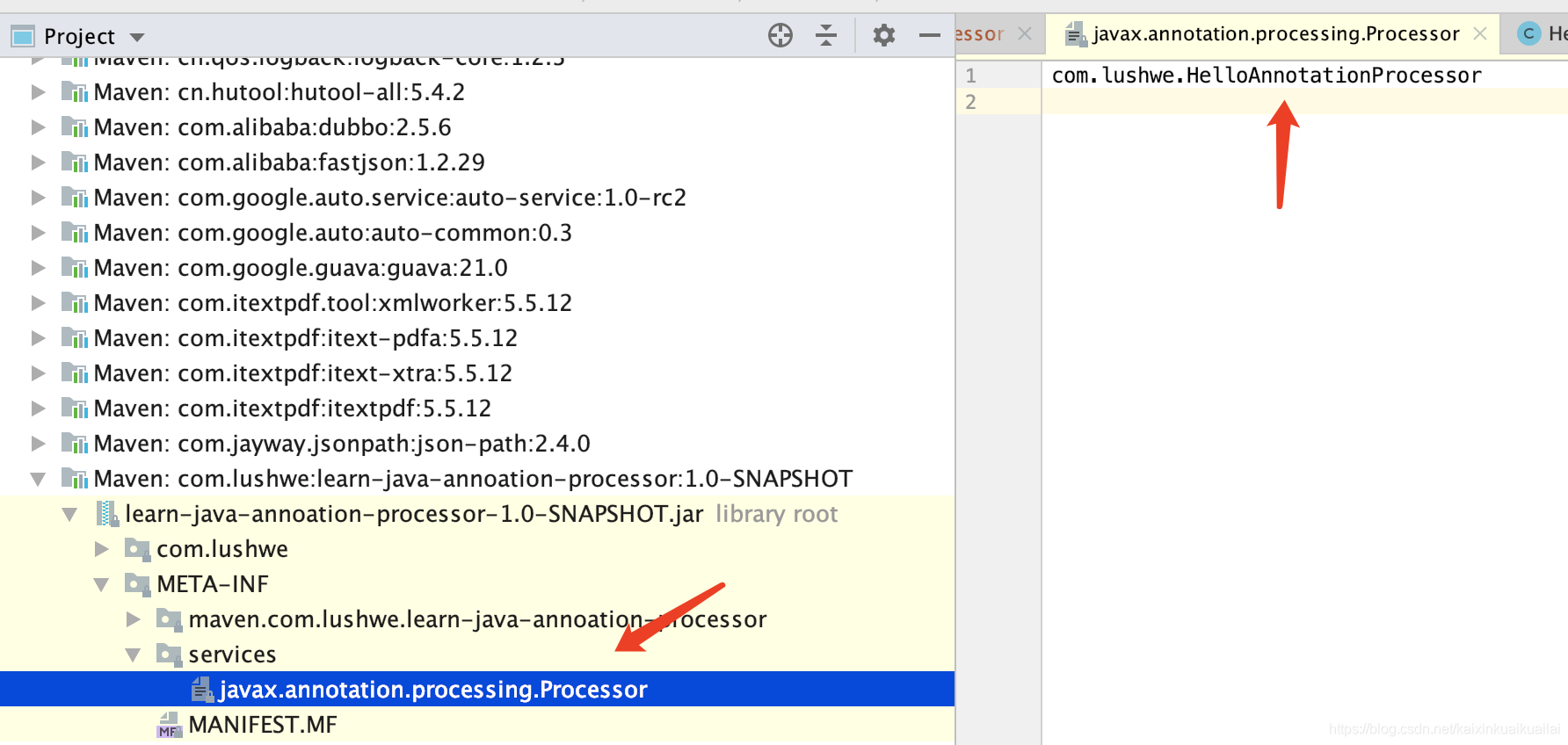The image size is (1568, 745).
Task: Click line number 2 in gutter
Action: pyautogui.click(x=970, y=102)
